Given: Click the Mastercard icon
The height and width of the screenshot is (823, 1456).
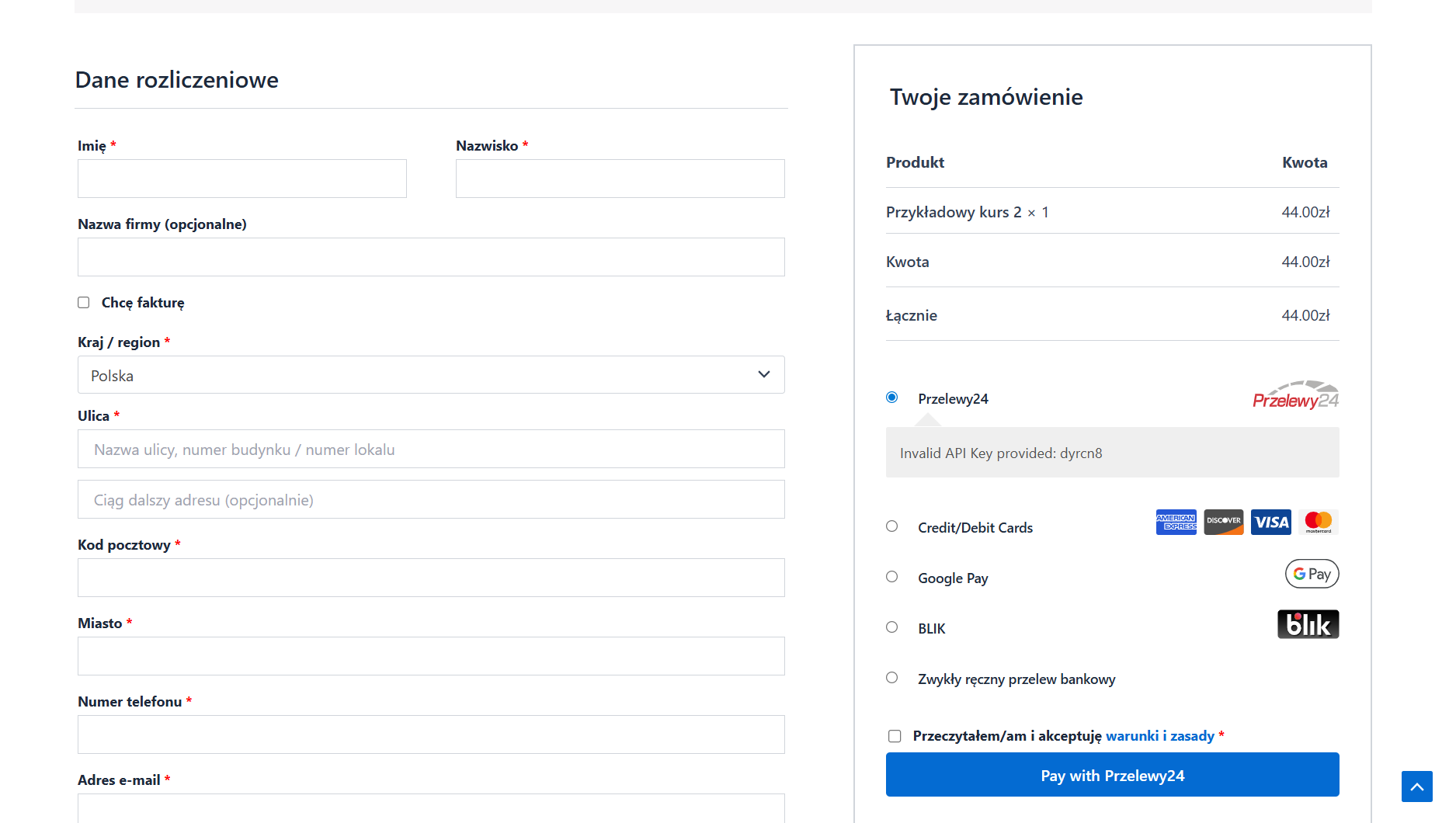Looking at the screenshot, I should (1318, 523).
